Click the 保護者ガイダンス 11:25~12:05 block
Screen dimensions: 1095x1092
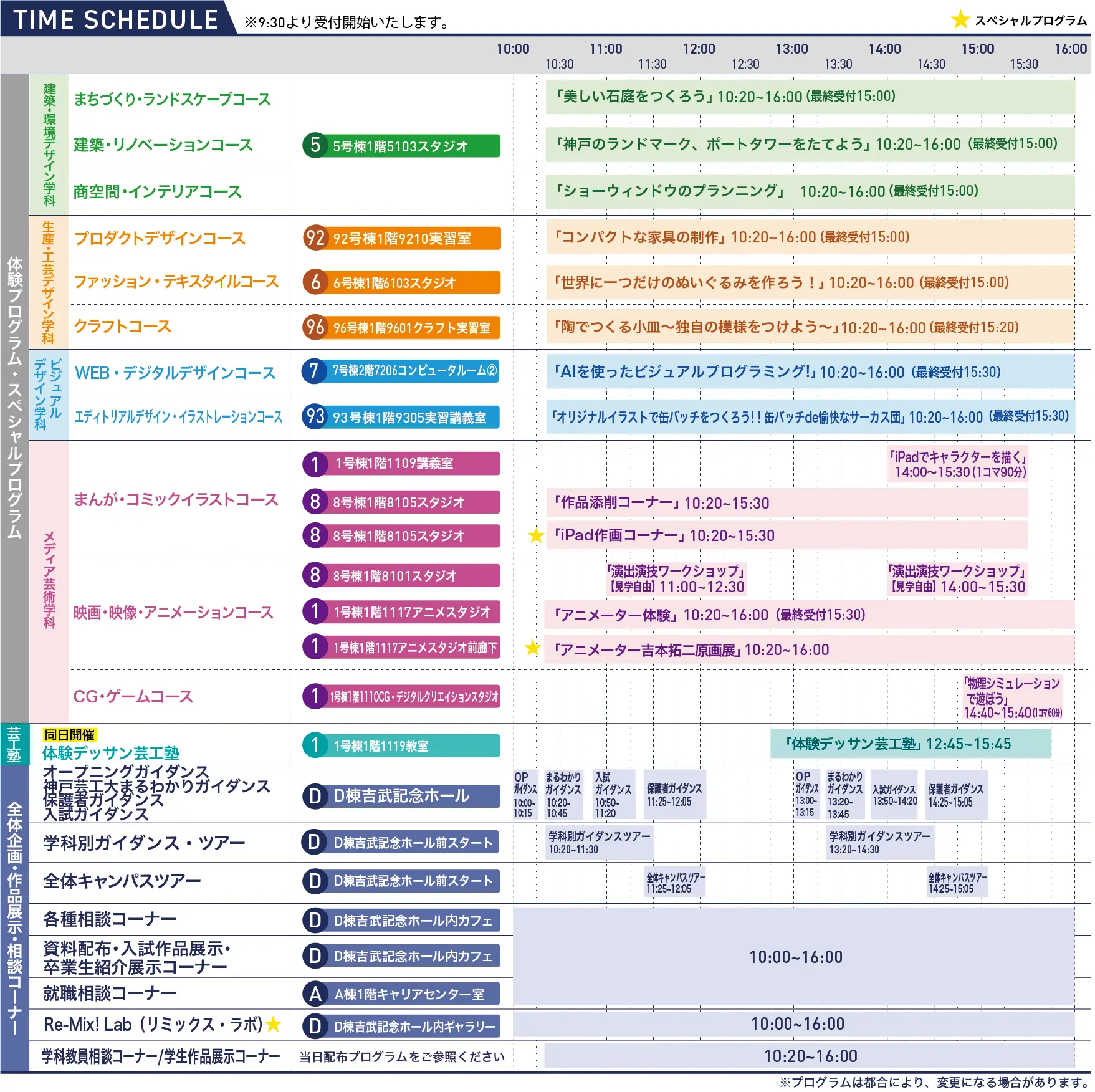click(x=675, y=795)
